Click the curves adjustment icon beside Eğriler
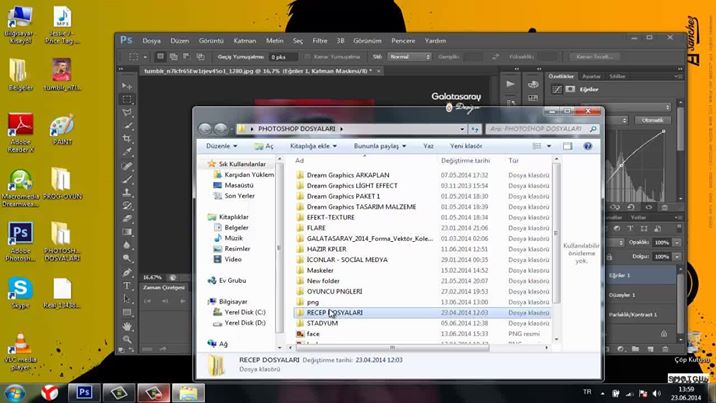 click(557, 89)
